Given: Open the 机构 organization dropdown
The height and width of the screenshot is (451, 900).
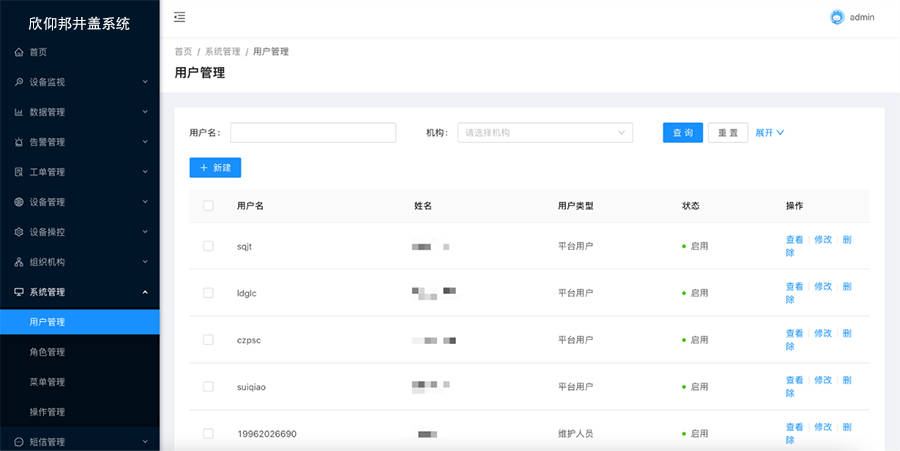Looking at the screenshot, I should (545, 133).
